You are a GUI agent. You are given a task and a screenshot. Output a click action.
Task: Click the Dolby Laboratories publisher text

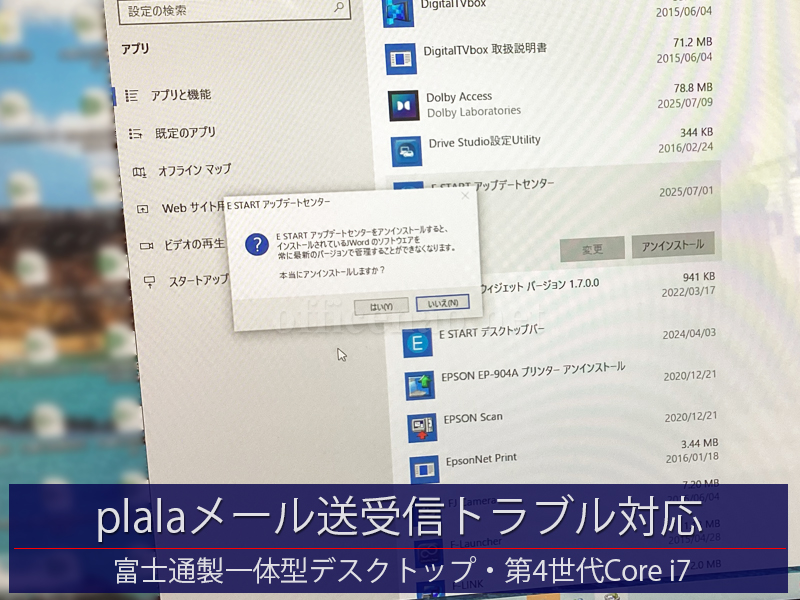coord(473,112)
